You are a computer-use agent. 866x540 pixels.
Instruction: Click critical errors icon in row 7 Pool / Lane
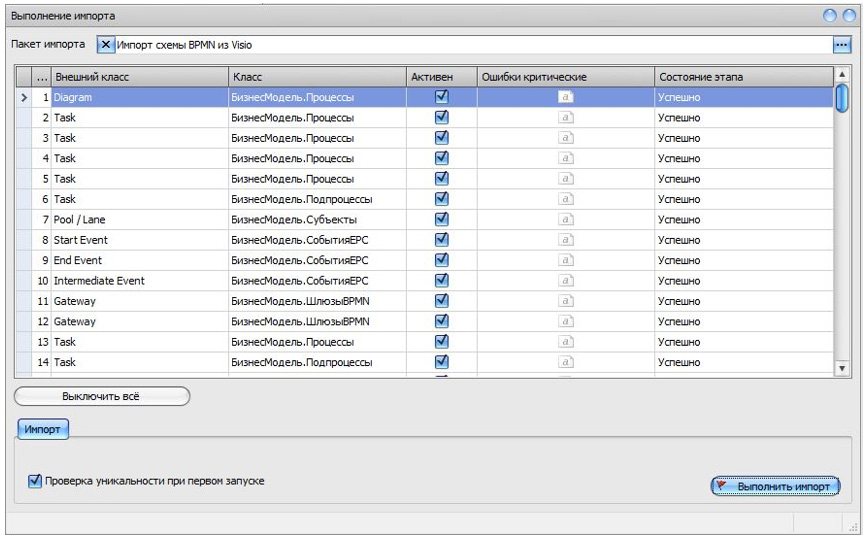coord(566,219)
